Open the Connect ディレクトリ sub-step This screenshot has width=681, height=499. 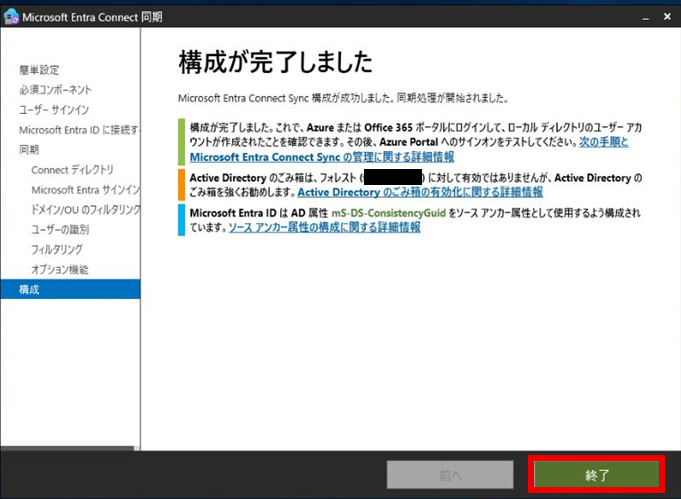(x=72, y=170)
